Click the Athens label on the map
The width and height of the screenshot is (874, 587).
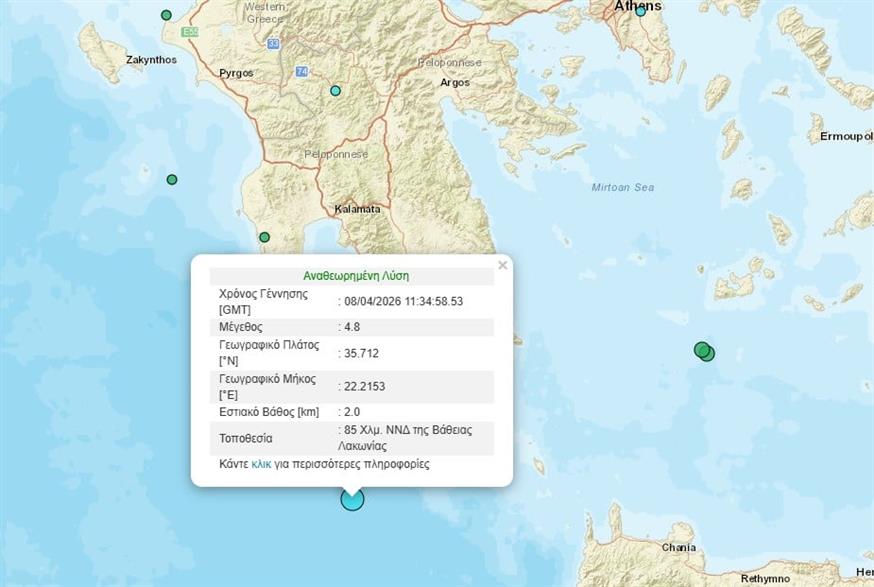pos(639,6)
